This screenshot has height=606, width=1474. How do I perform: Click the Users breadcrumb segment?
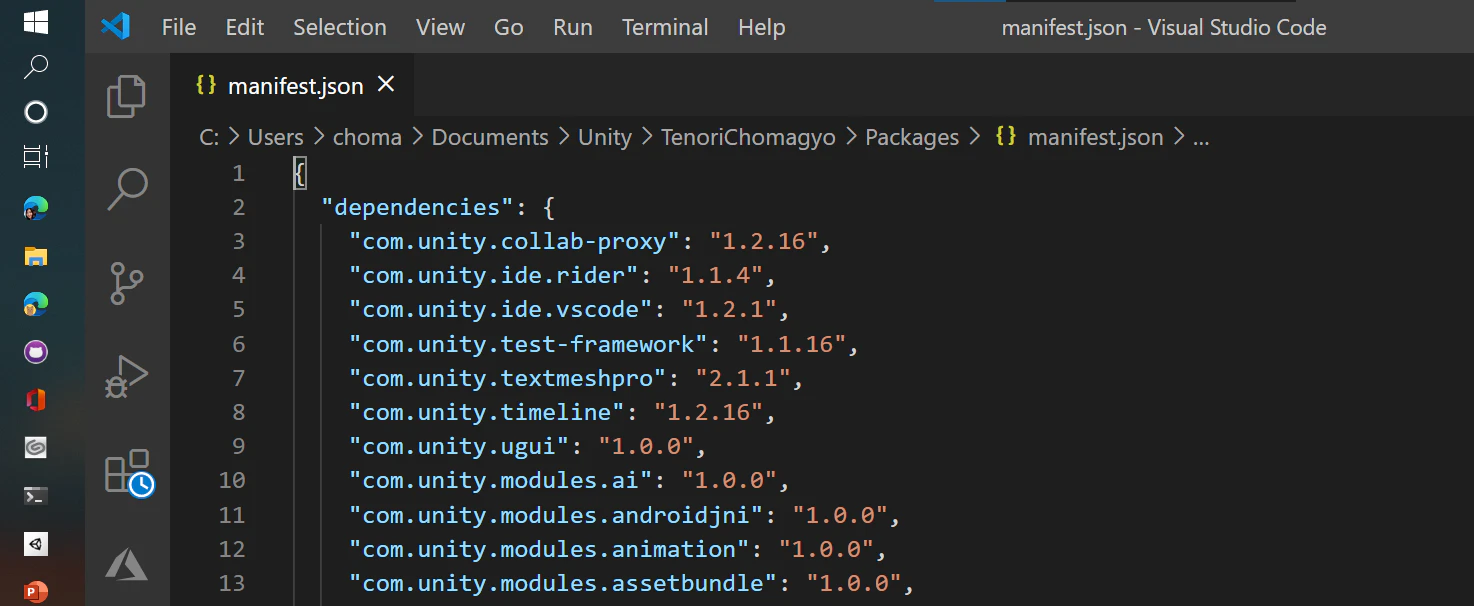[275, 138]
